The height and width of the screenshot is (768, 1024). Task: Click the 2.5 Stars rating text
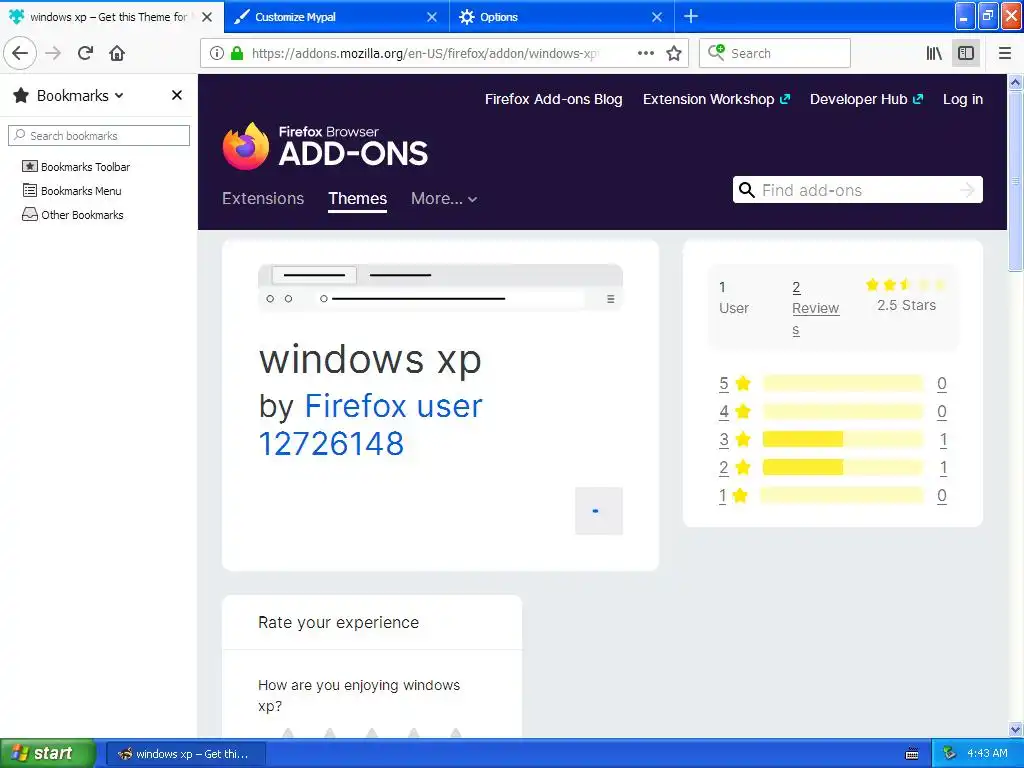(x=906, y=305)
